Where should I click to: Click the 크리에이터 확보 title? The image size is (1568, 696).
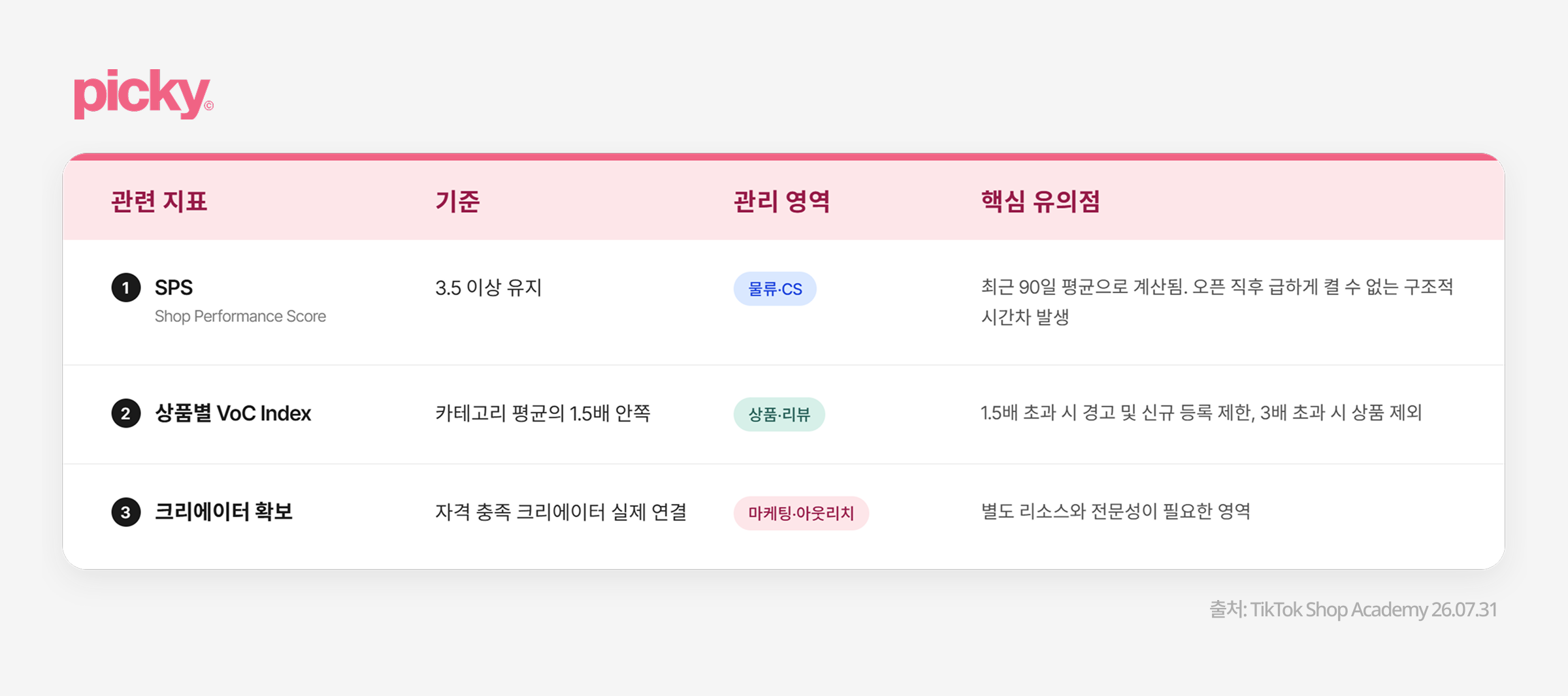coord(223,511)
